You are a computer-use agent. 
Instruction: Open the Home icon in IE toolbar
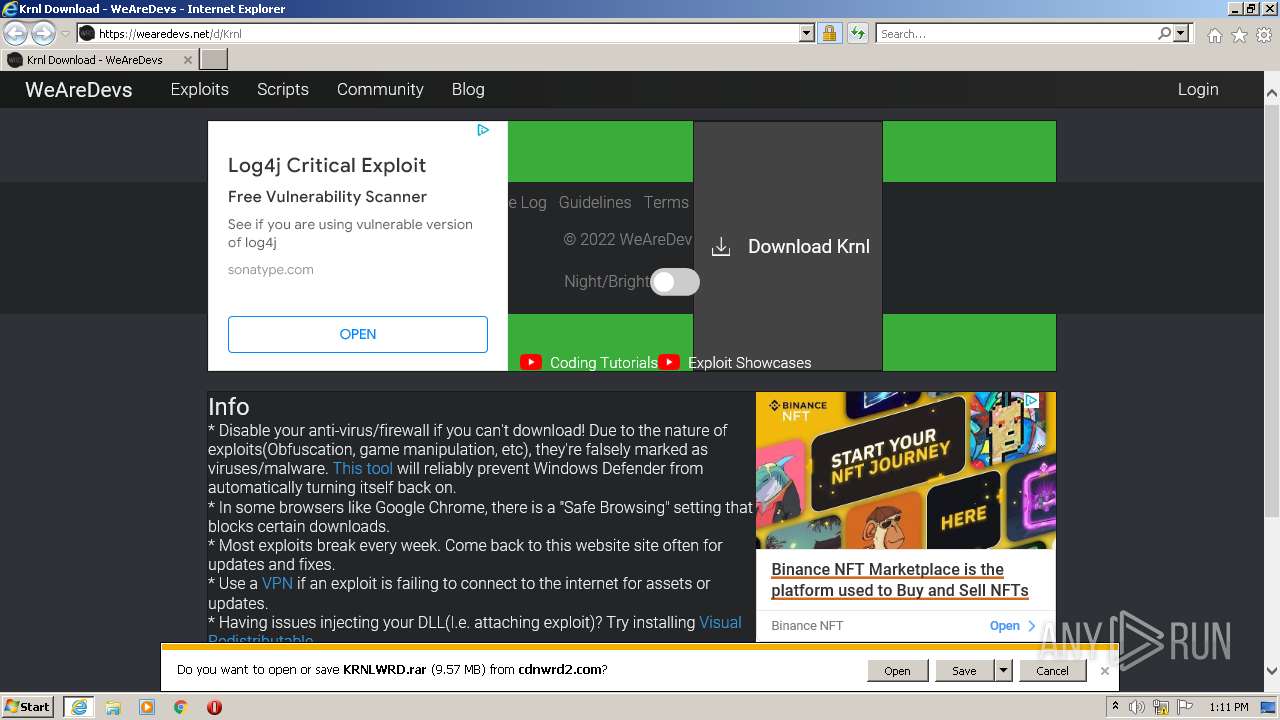pyautogui.click(x=1214, y=35)
